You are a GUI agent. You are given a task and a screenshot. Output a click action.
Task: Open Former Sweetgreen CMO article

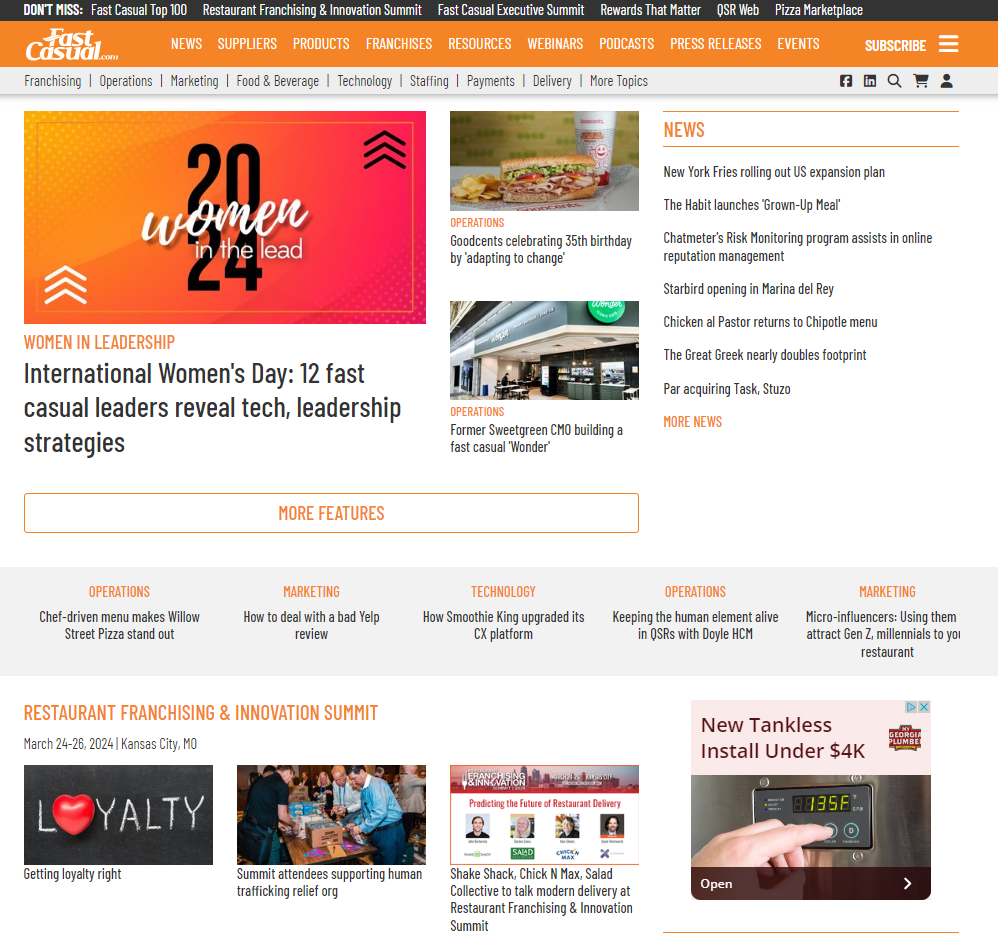[x=537, y=438]
